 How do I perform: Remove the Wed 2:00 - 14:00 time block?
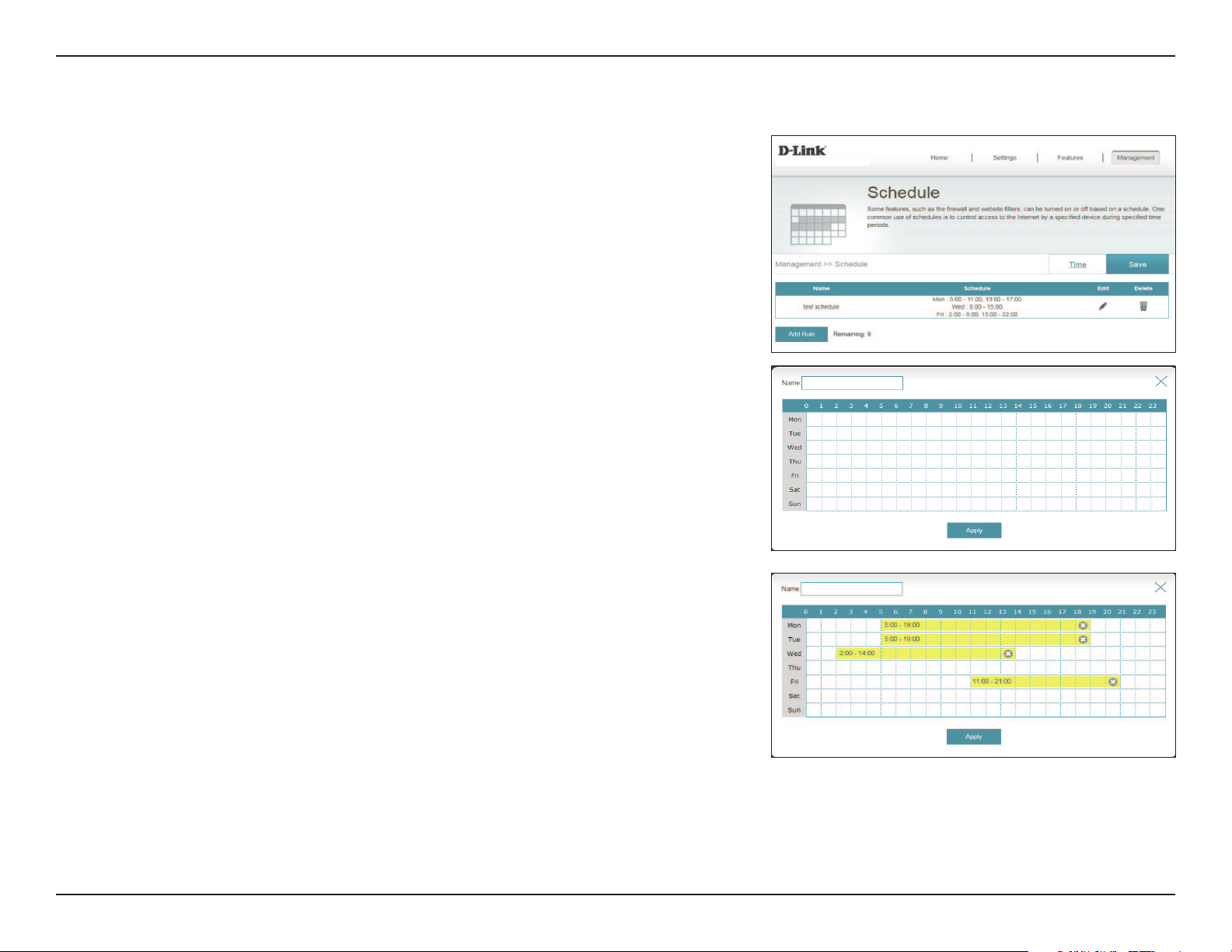pyautogui.click(x=1008, y=654)
